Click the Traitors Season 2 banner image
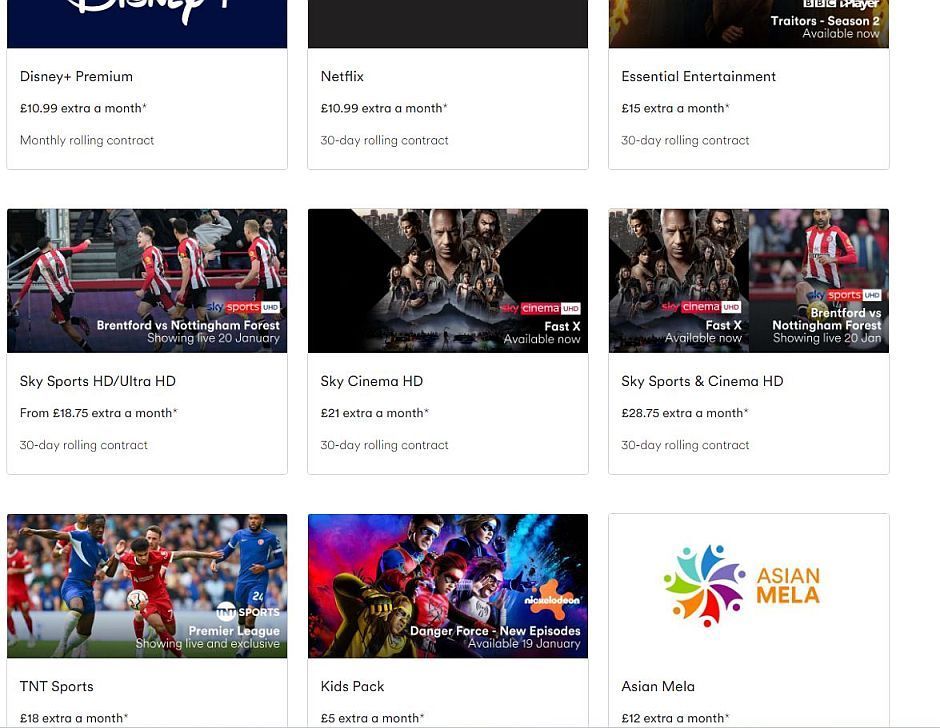Viewport: 940px width, 728px height. 749,24
